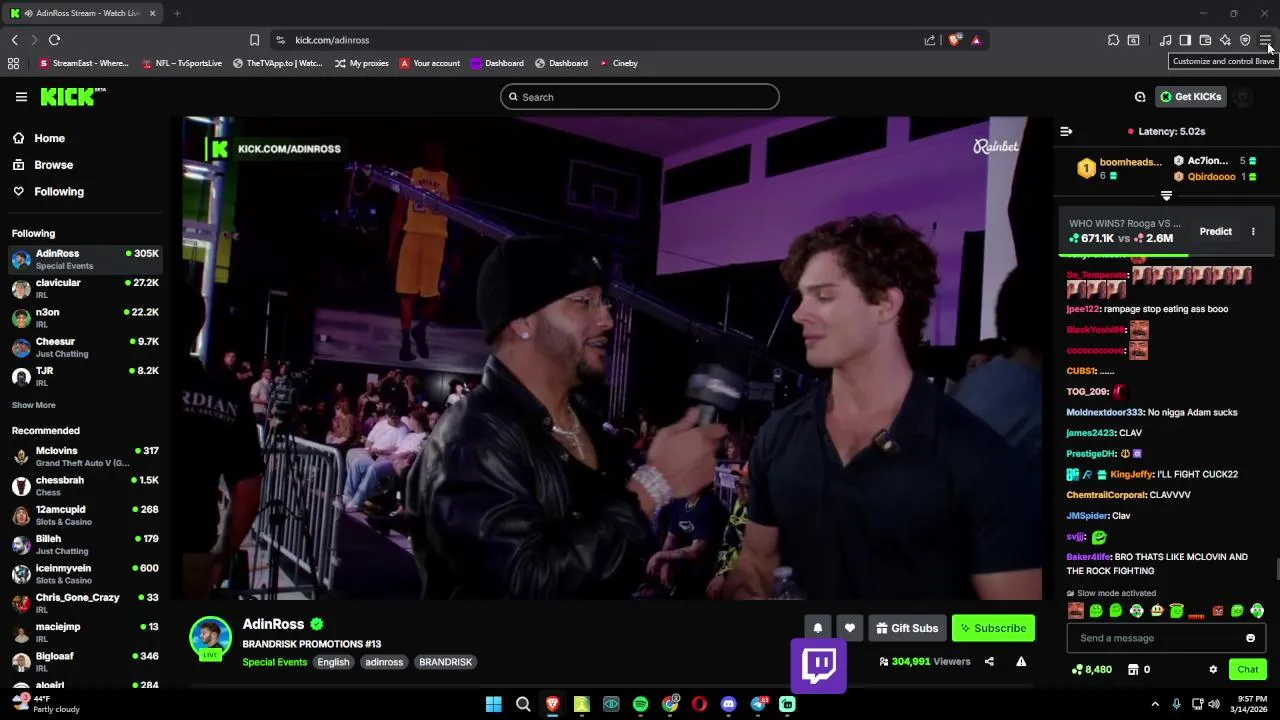Go to Home in sidebar

point(38,138)
